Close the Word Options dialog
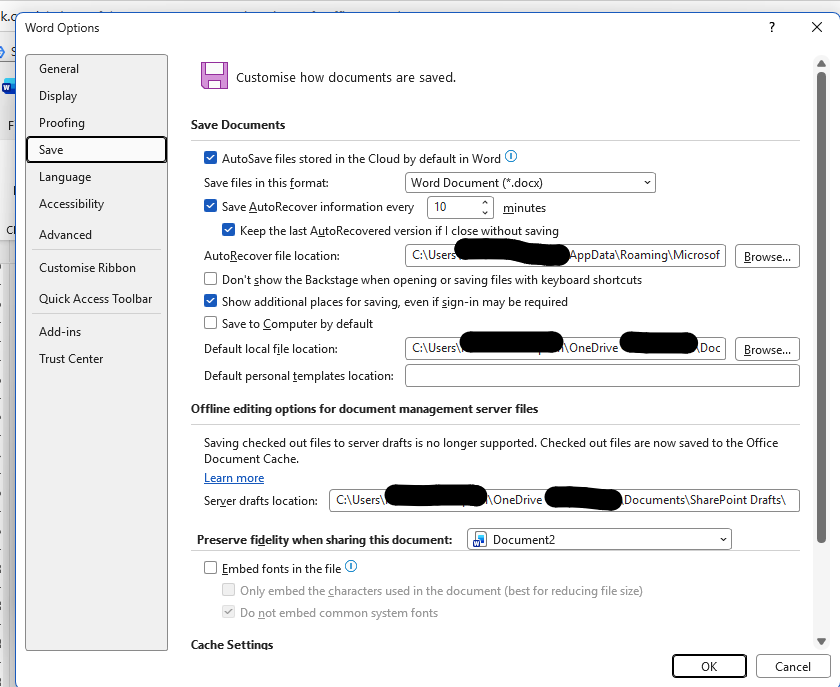The width and height of the screenshot is (840, 687). [x=816, y=27]
